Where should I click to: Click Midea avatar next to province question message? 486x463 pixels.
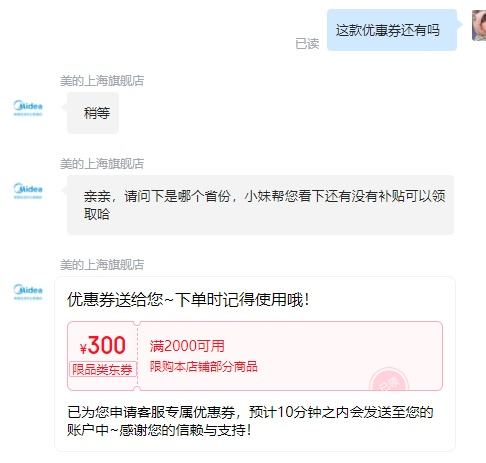(28, 191)
